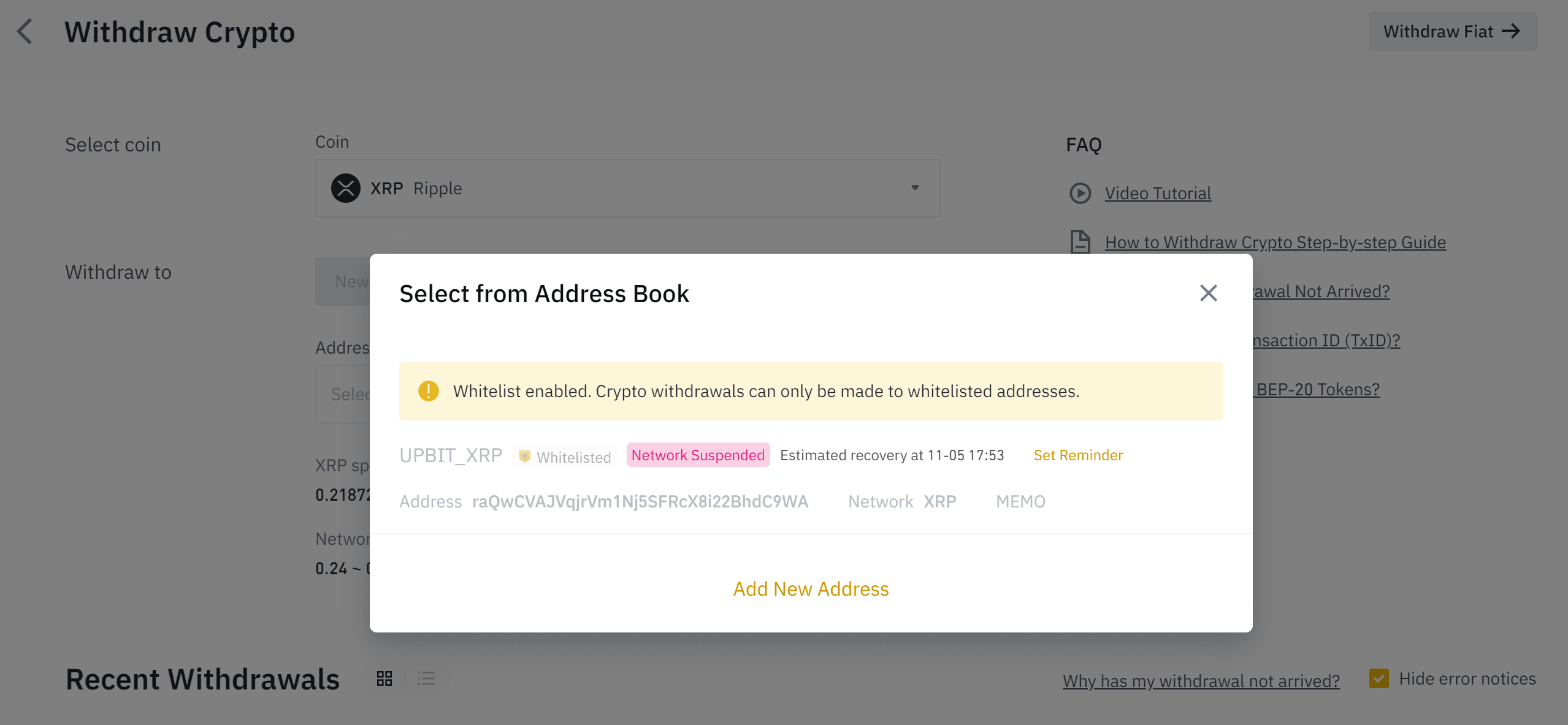Click Add New Address
Image resolution: width=1568 pixels, height=725 pixels.
pos(811,589)
